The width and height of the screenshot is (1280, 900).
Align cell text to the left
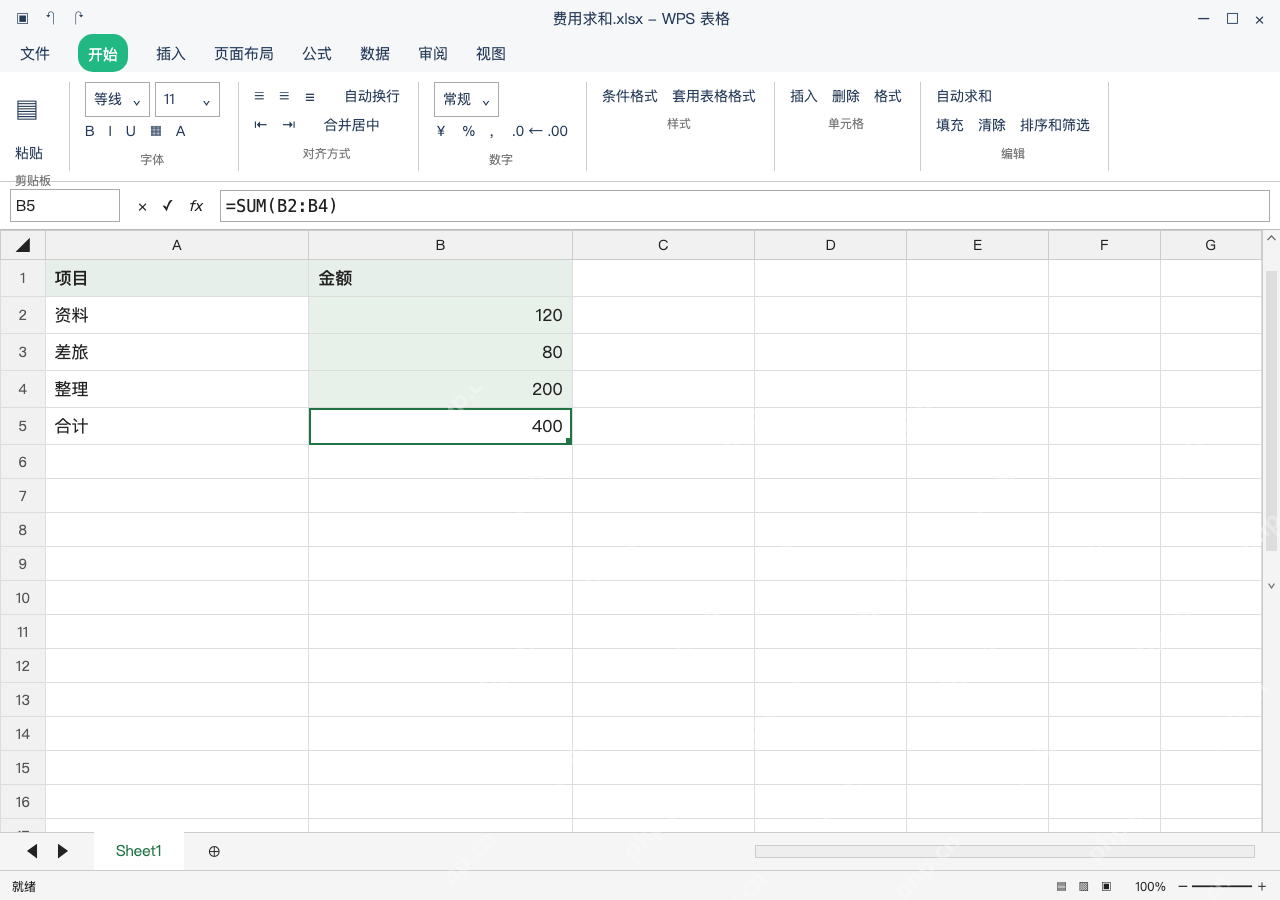click(259, 96)
